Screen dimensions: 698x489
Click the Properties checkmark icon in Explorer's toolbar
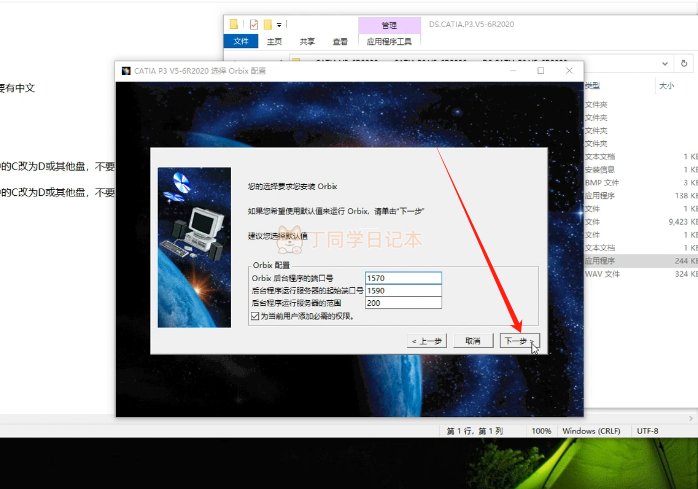click(254, 24)
